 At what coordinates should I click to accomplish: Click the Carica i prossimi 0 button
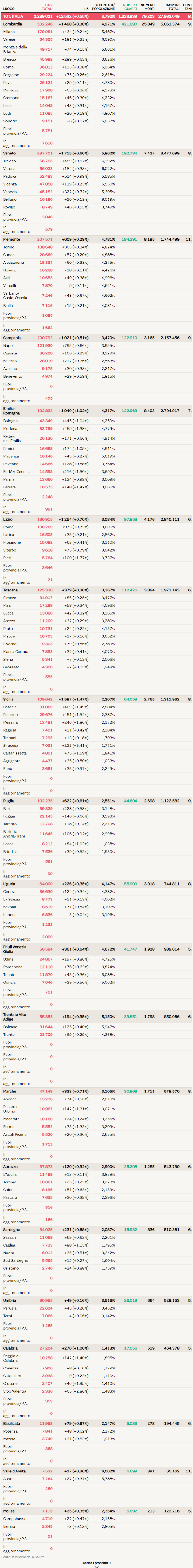click(x=96, y=1562)
